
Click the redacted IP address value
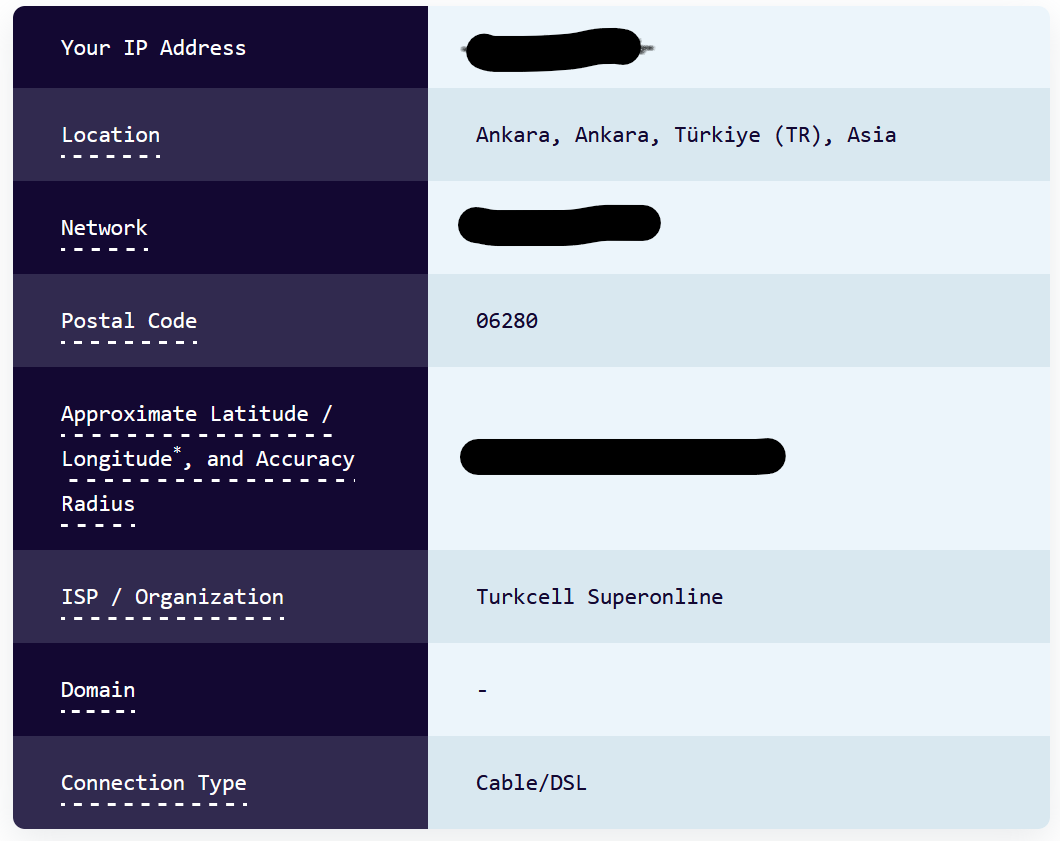[x=553, y=48]
